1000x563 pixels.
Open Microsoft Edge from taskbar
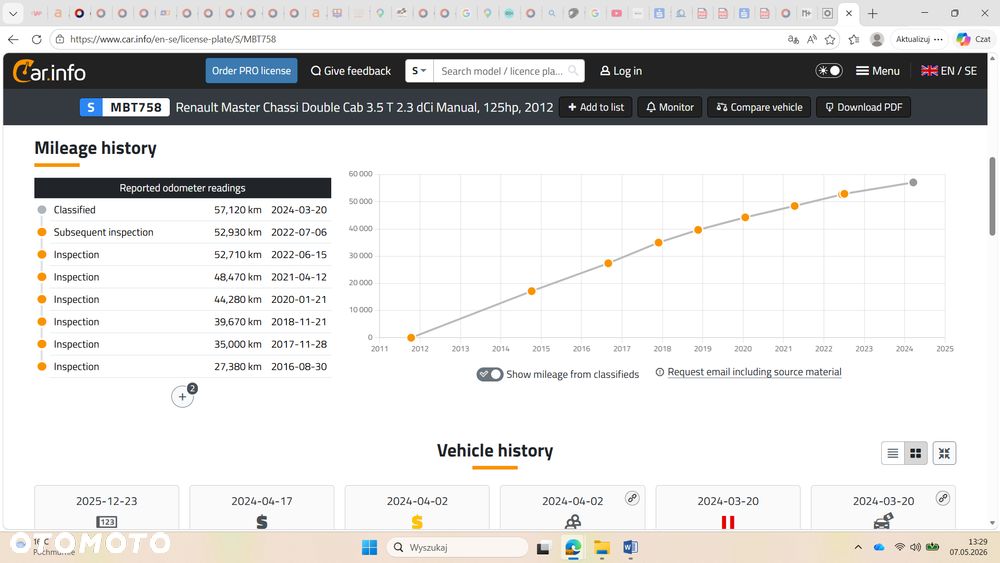573,547
